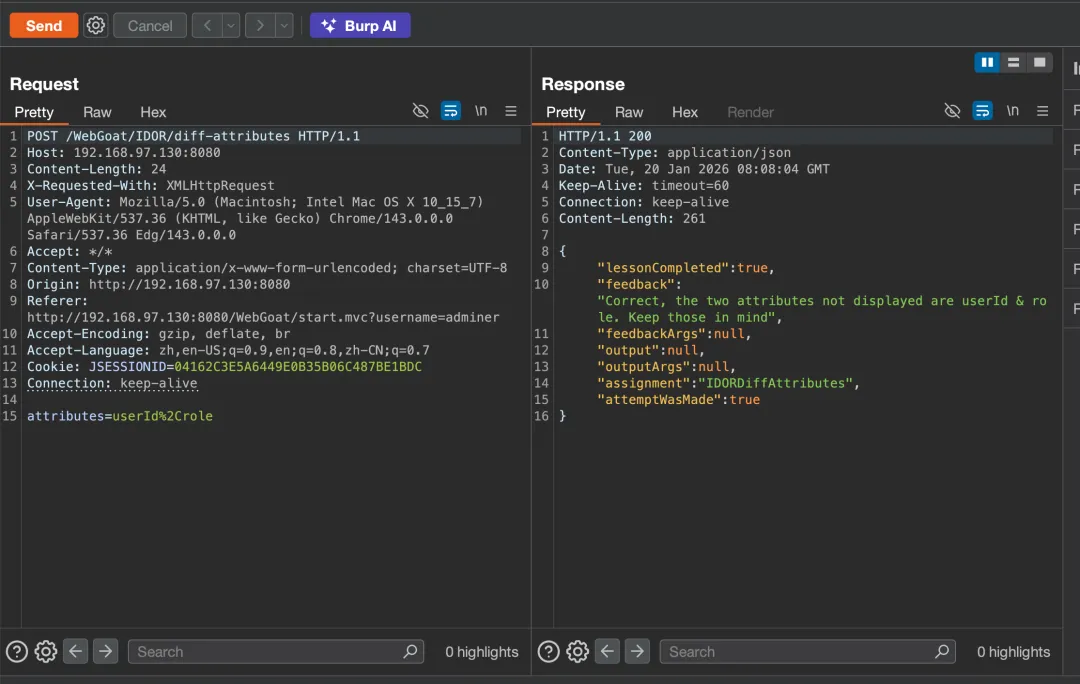The image size is (1080, 684).
Task: Launch Burp AI
Action: point(360,25)
